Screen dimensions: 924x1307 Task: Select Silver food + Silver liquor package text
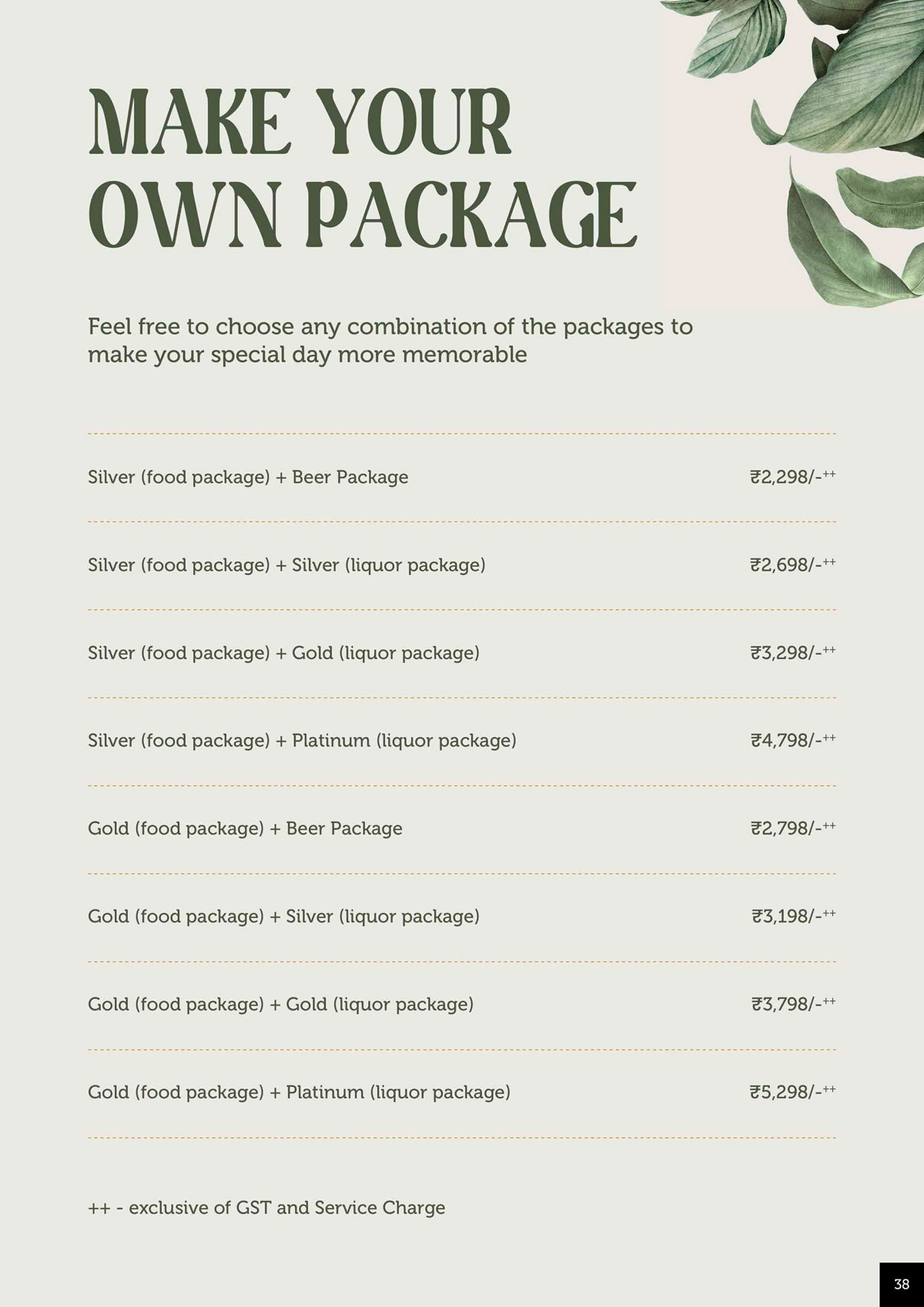click(x=286, y=565)
